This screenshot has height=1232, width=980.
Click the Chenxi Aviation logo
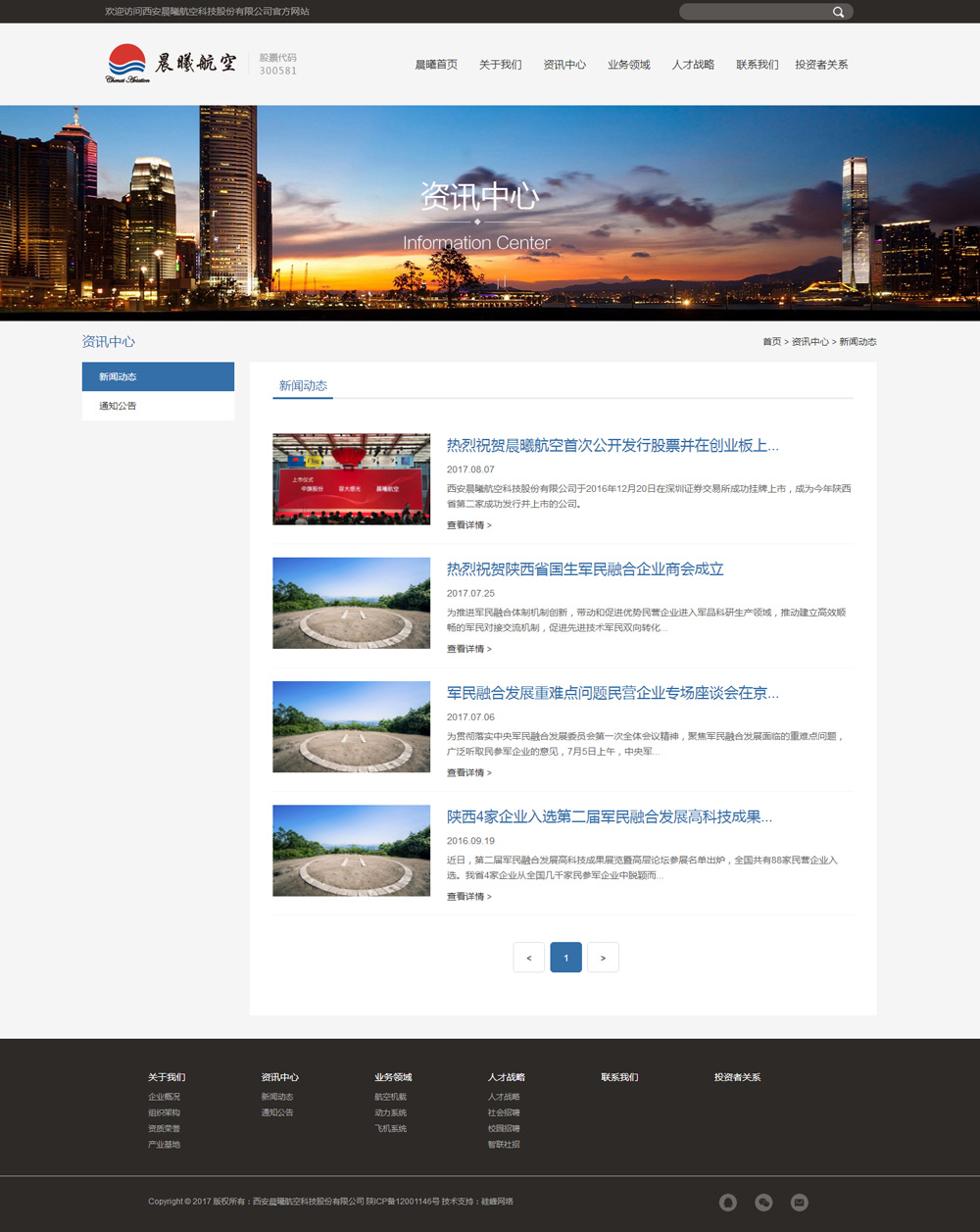171,64
